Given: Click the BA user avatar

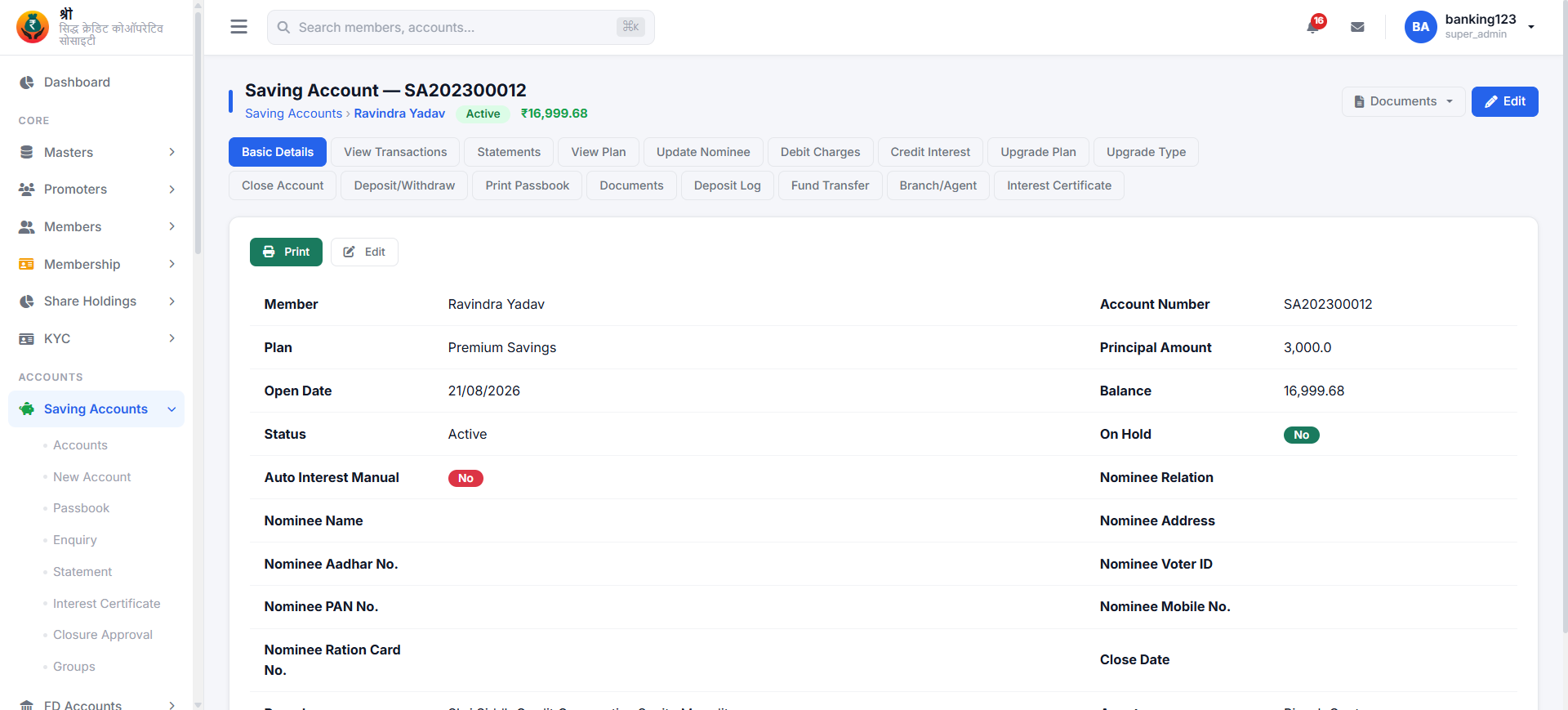Looking at the screenshot, I should tap(1421, 27).
